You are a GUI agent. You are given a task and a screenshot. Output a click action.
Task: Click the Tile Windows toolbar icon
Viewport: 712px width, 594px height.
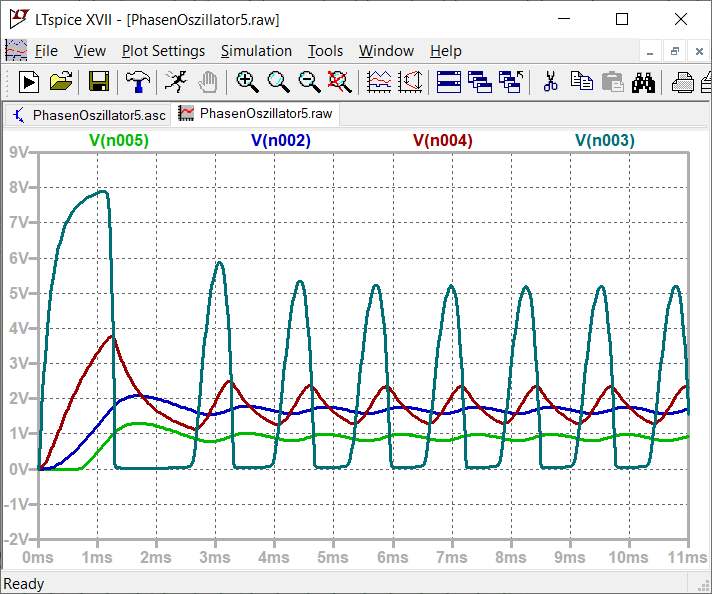click(449, 82)
